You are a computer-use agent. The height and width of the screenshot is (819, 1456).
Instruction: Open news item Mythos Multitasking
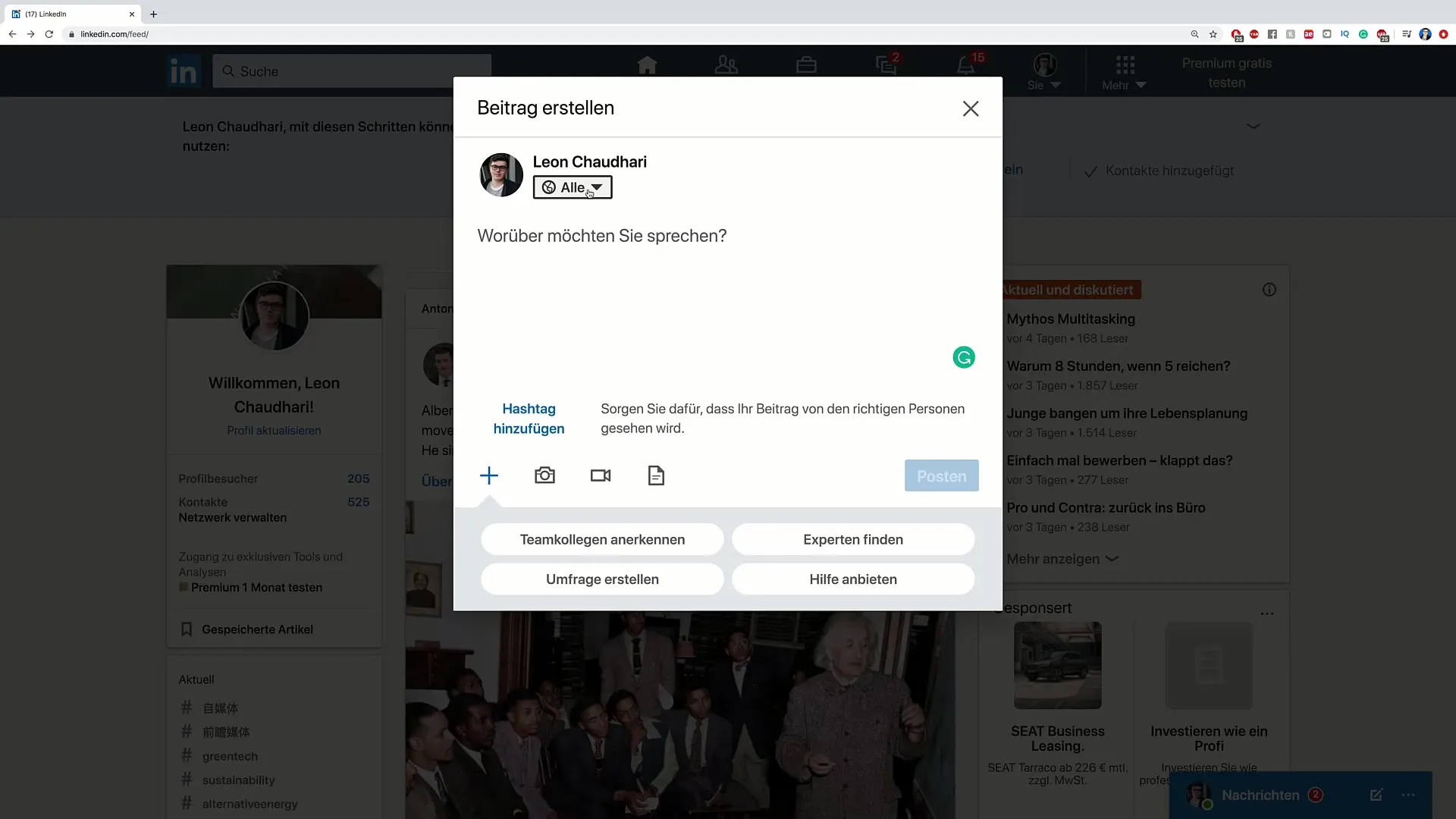[1071, 319]
